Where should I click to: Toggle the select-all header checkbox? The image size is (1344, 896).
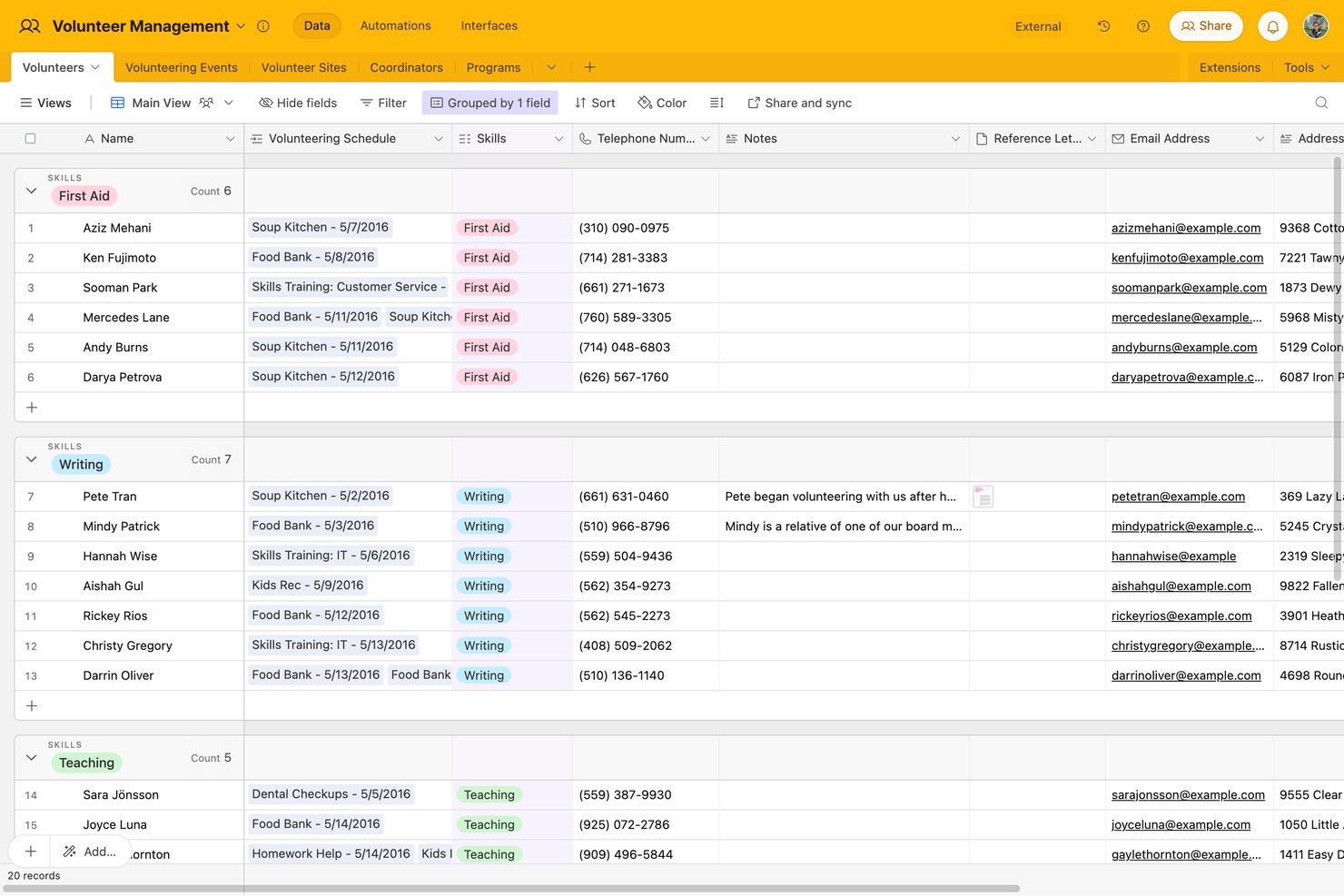point(30,139)
